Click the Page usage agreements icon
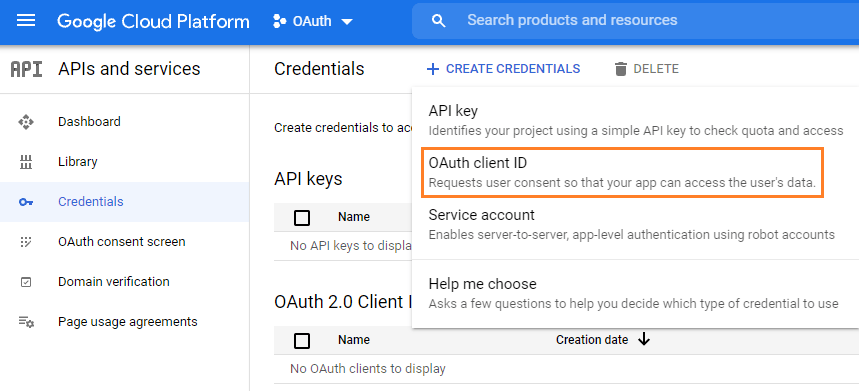 click(26, 322)
